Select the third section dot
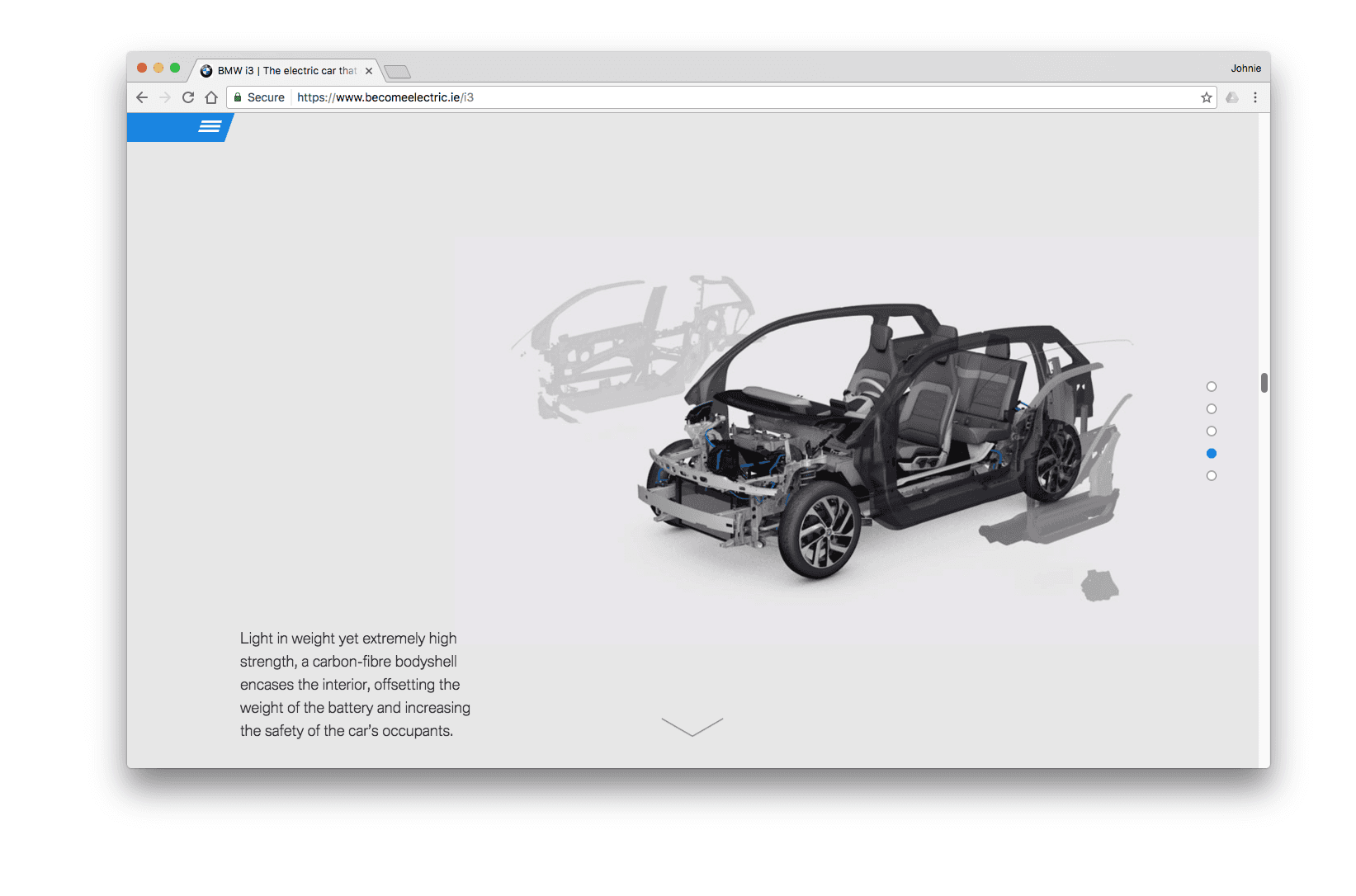The height and width of the screenshot is (896, 1356). point(1212,431)
